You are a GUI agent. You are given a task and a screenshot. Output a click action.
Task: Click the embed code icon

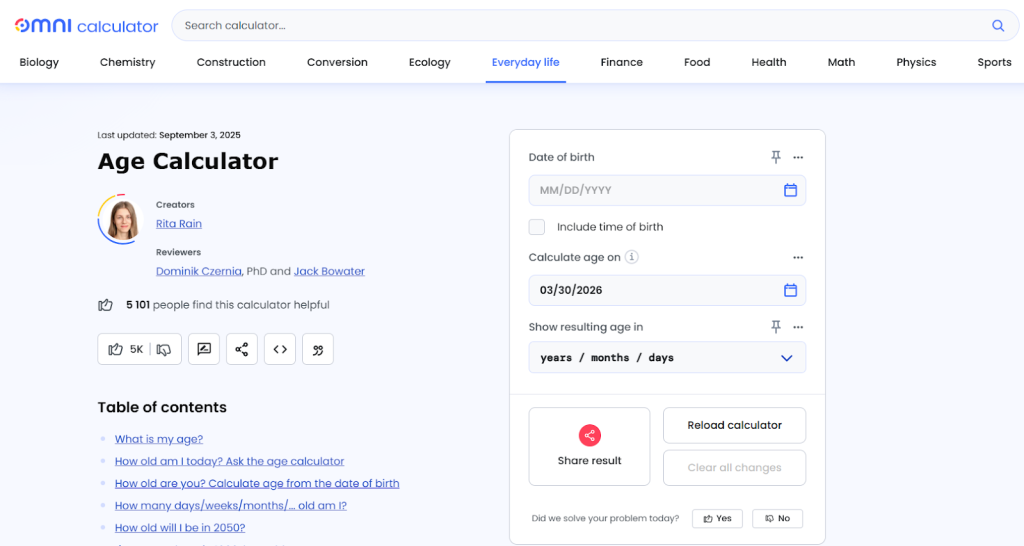[x=280, y=349]
